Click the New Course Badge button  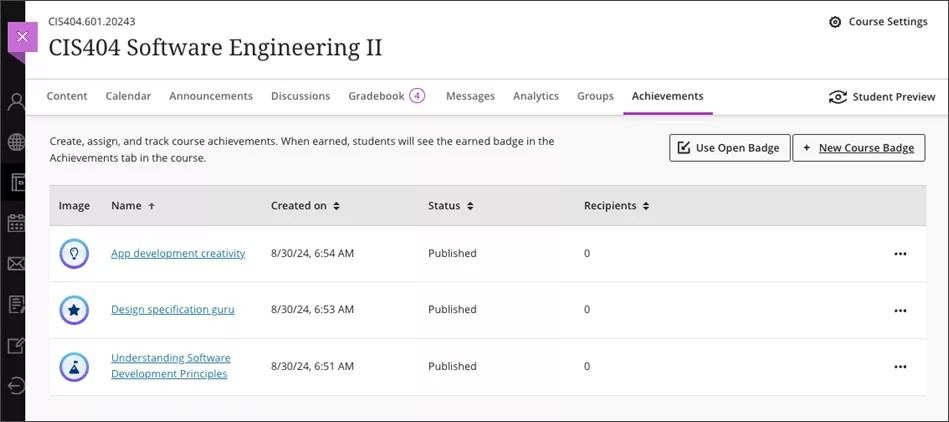point(858,148)
